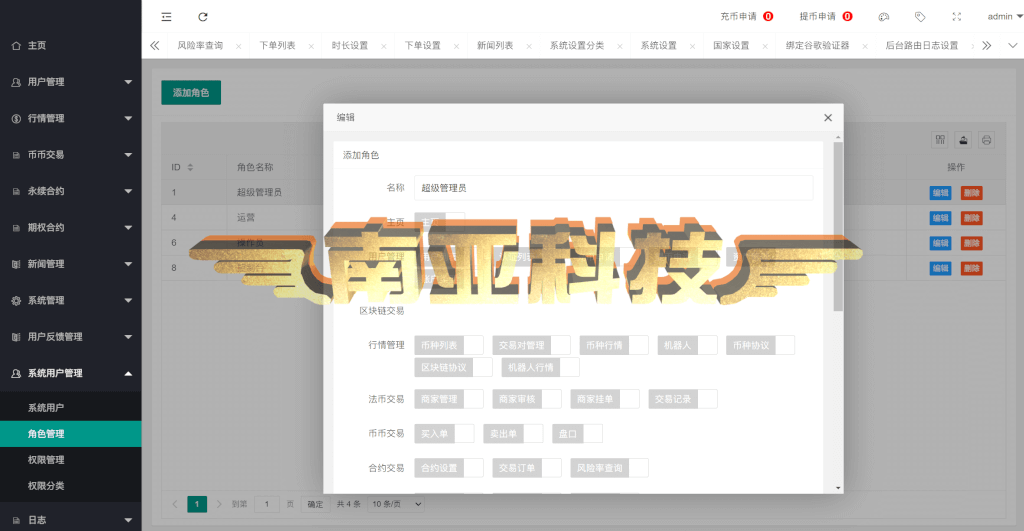Toggle the 商家管理 permission checkbox
The image size is (1024, 531).
pyautogui.click(x=449, y=399)
